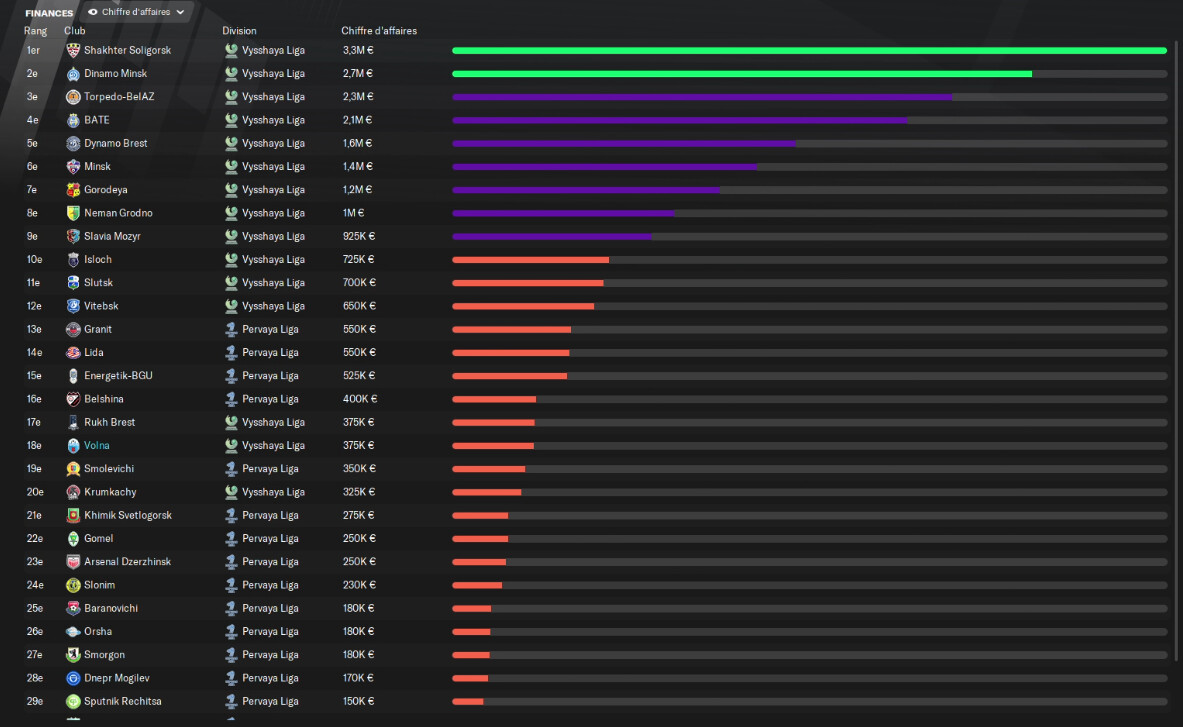Click the green revenue bar for Shakhter Soligorsk

(810, 51)
